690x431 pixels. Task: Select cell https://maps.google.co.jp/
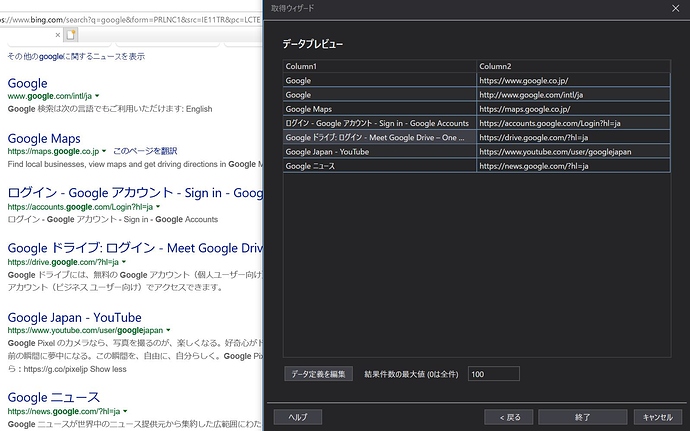coord(573,109)
